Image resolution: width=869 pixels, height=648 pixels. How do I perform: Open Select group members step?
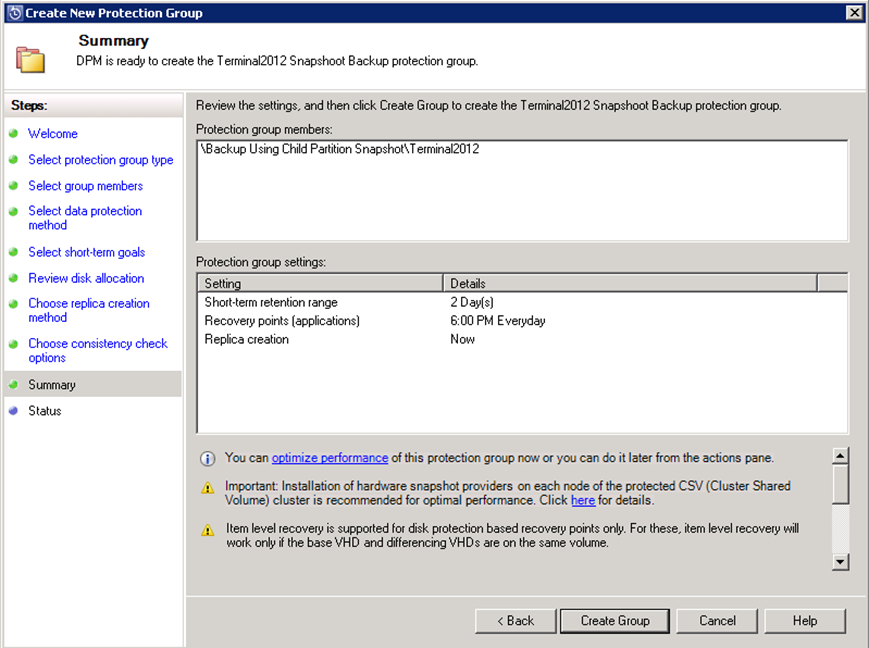point(85,186)
